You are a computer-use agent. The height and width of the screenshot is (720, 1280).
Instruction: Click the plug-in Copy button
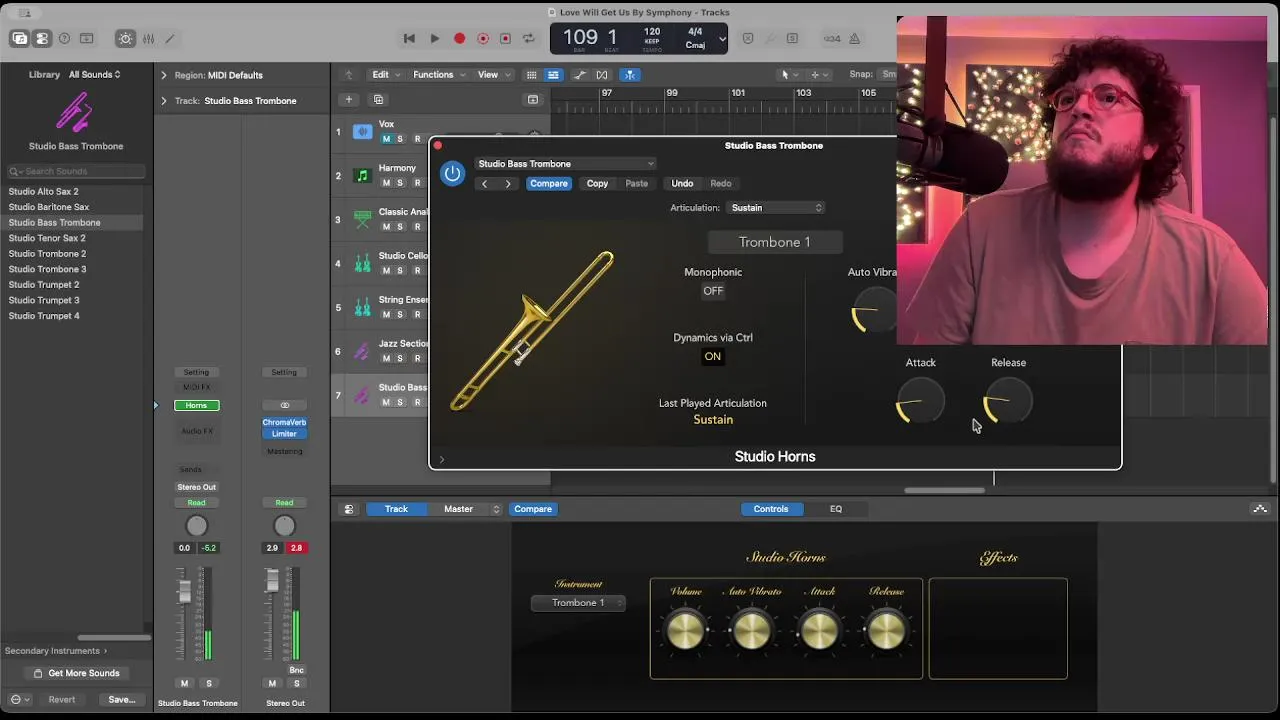(597, 184)
